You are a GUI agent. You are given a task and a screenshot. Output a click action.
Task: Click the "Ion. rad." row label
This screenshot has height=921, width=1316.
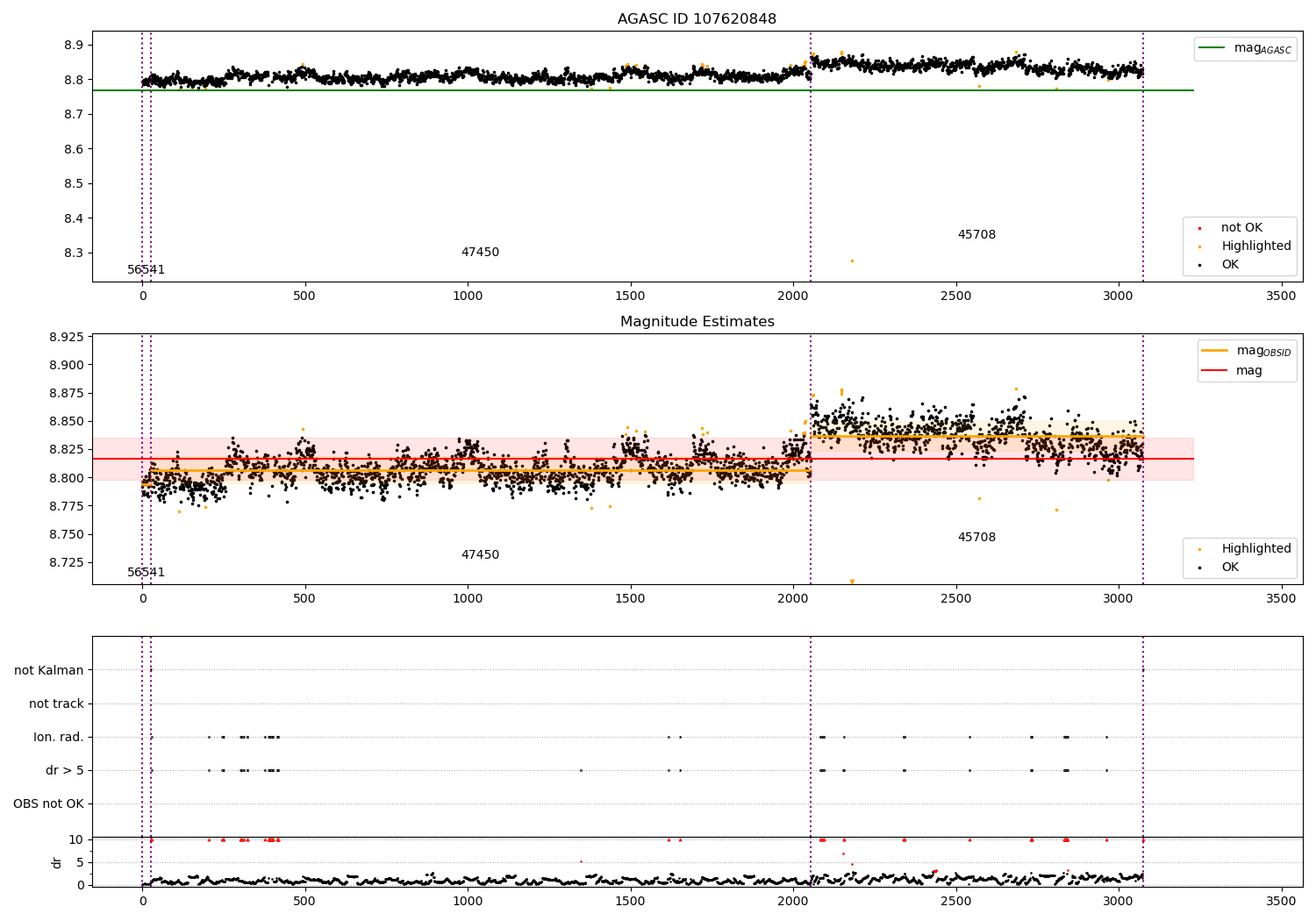tap(59, 737)
